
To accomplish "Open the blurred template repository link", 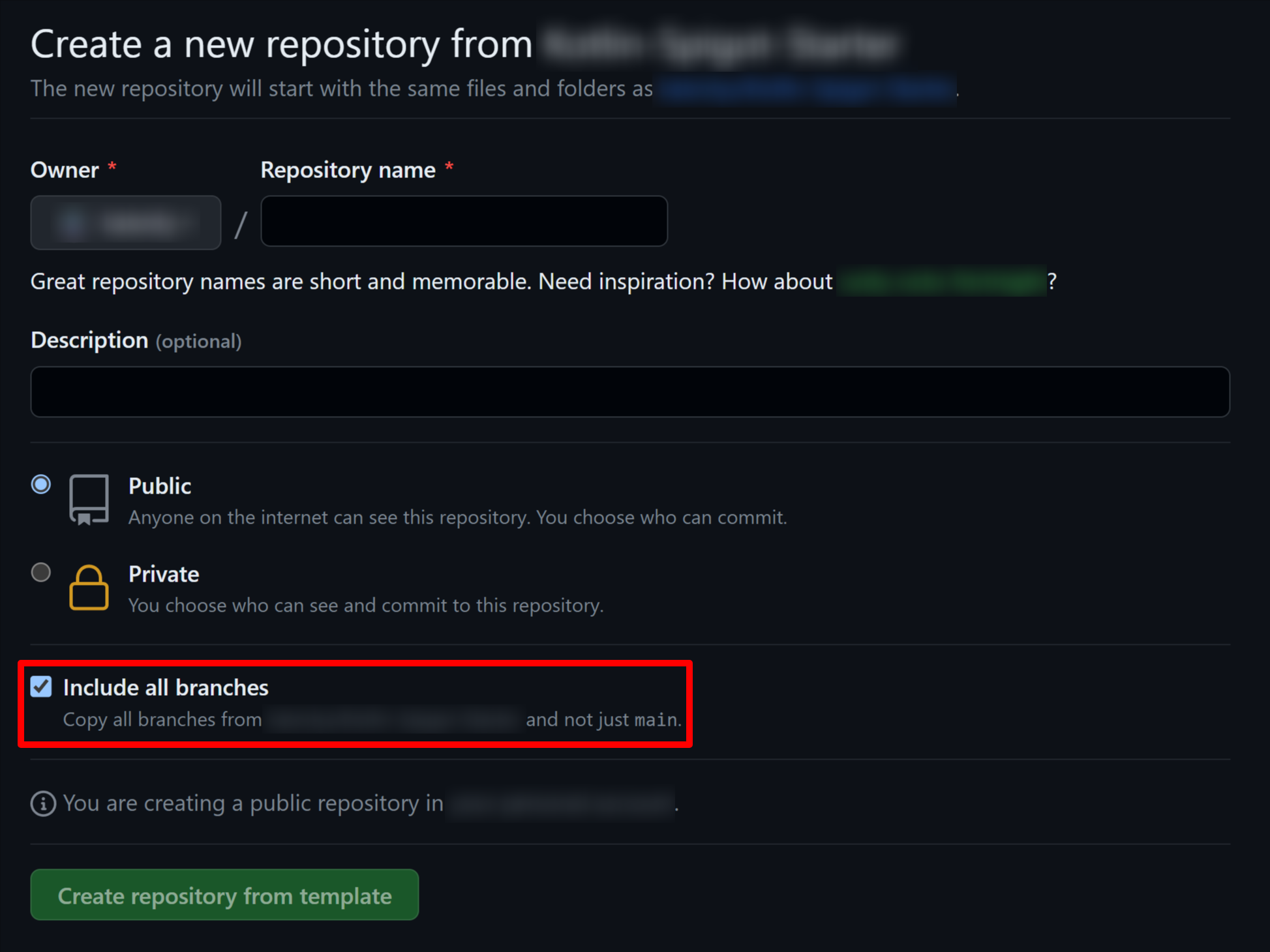I will tap(806, 89).
